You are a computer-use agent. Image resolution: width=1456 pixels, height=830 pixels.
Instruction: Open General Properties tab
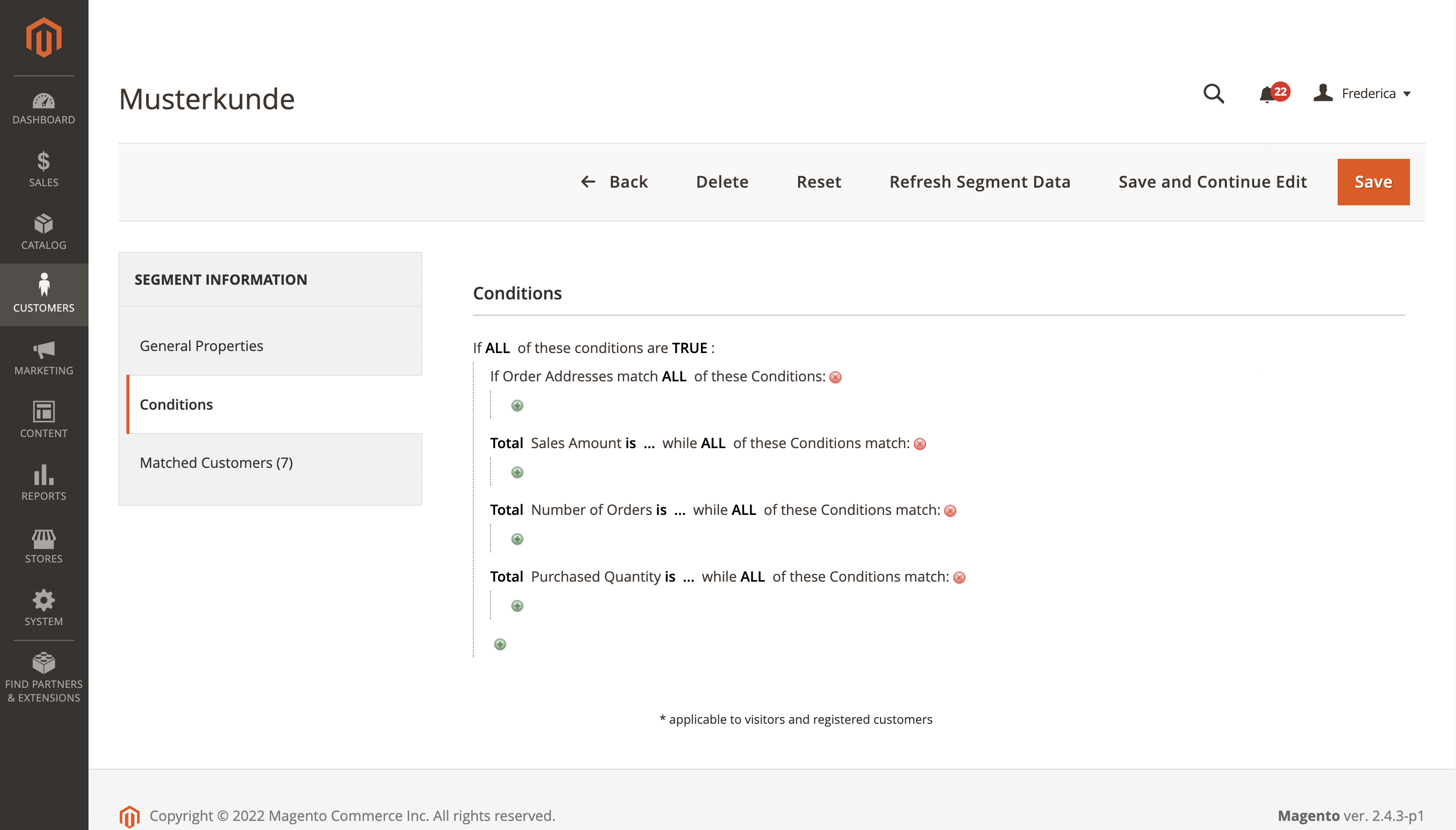[271, 346]
